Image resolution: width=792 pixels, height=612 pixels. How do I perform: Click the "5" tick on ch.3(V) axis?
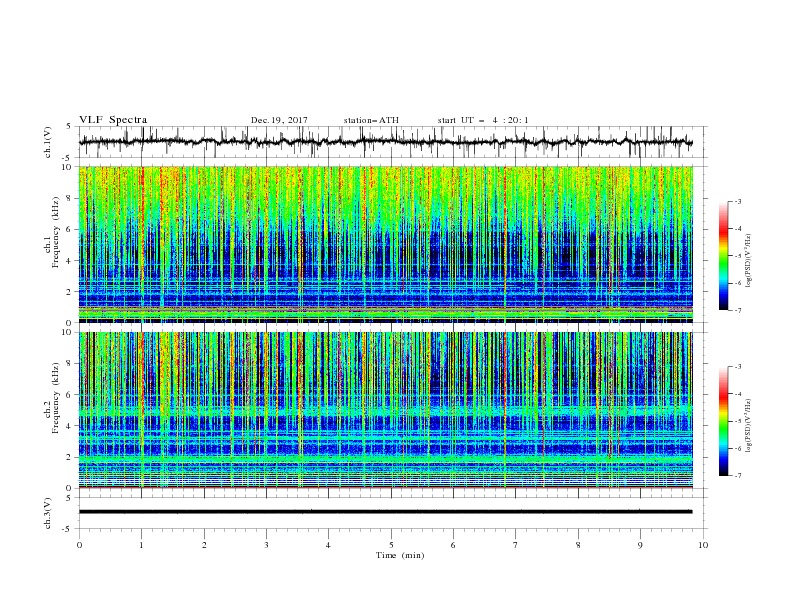(71, 498)
